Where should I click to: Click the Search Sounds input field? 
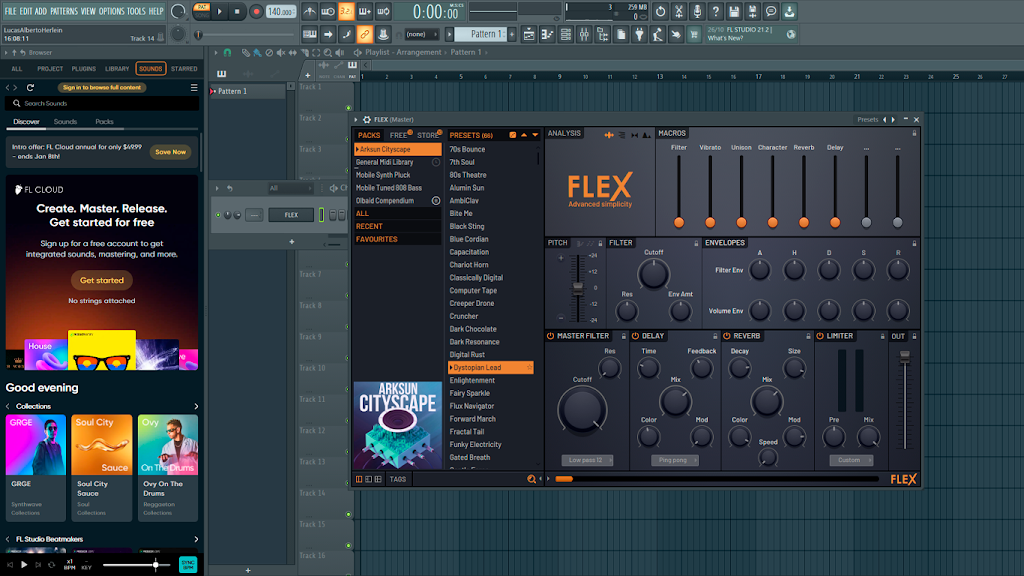click(x=103, y=103)
